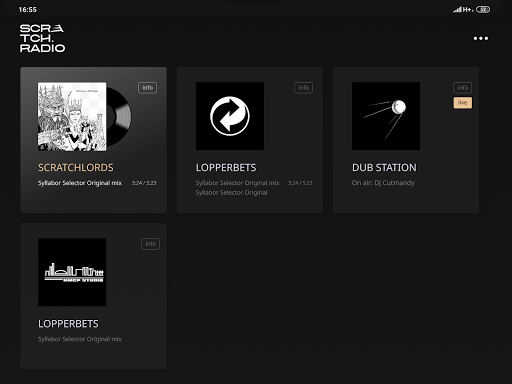Image resolution: width=512 pixels, height=384 pixels.
Task: Open info for the Scratchlords station
Action: pyautogui.click(x=147, y=88)
